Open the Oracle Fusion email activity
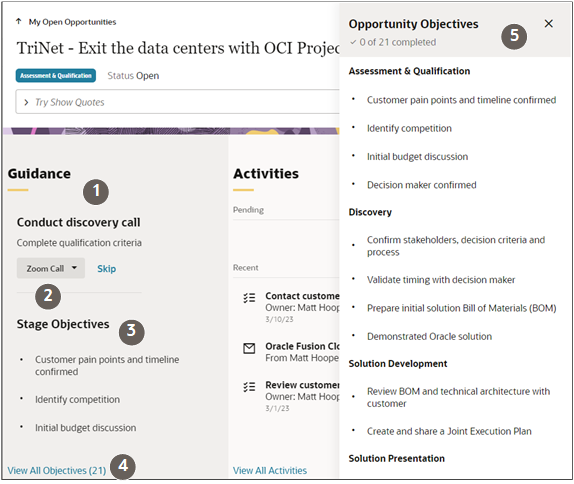This screenshot has width=574, height=484. pos(302,352)
